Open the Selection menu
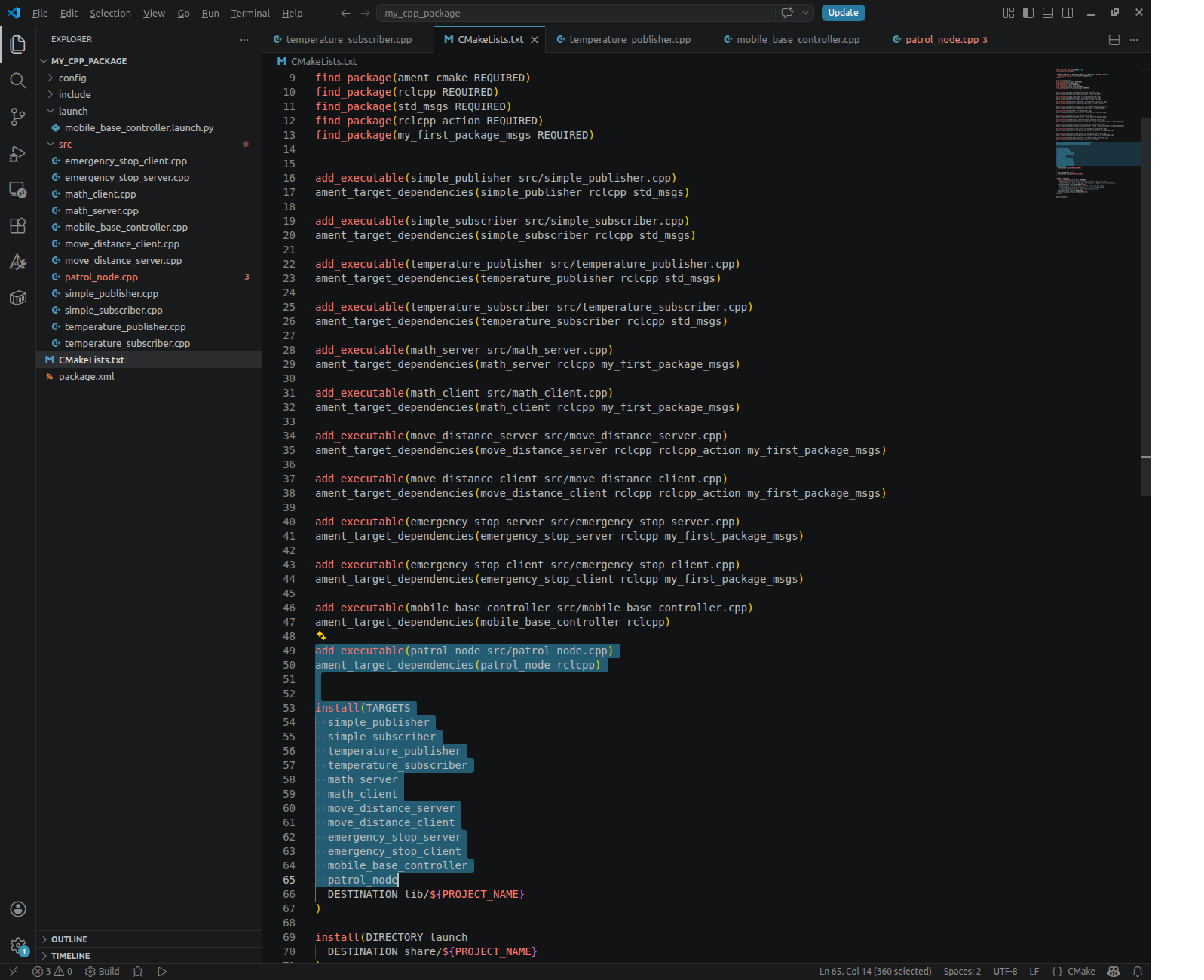The image size is (1204, 980). 110,13
